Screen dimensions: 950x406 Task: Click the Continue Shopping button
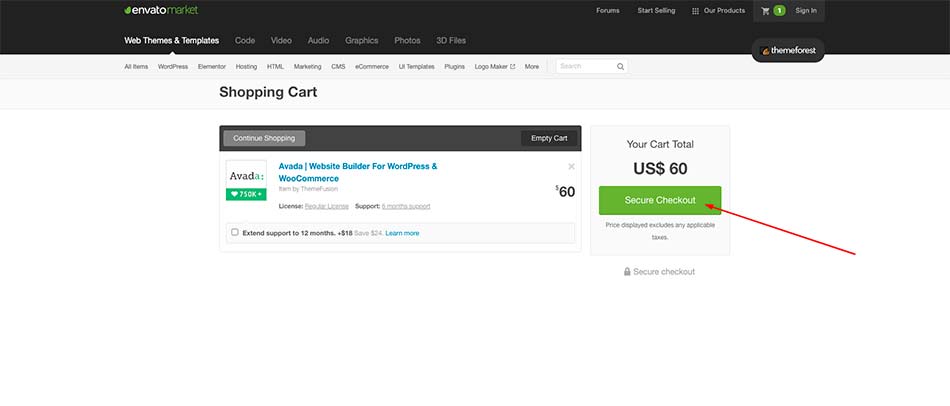point(264,138)
